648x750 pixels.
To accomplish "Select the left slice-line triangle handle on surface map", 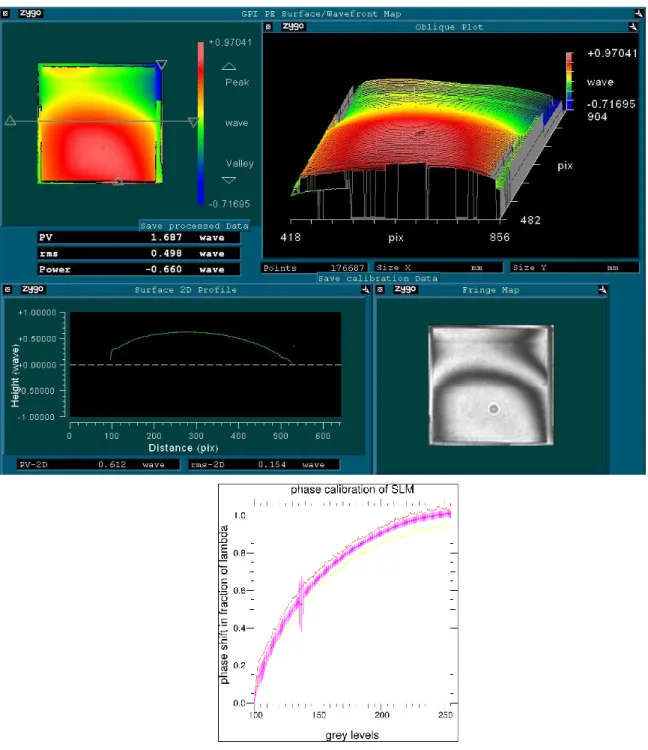I will [10, 121].
